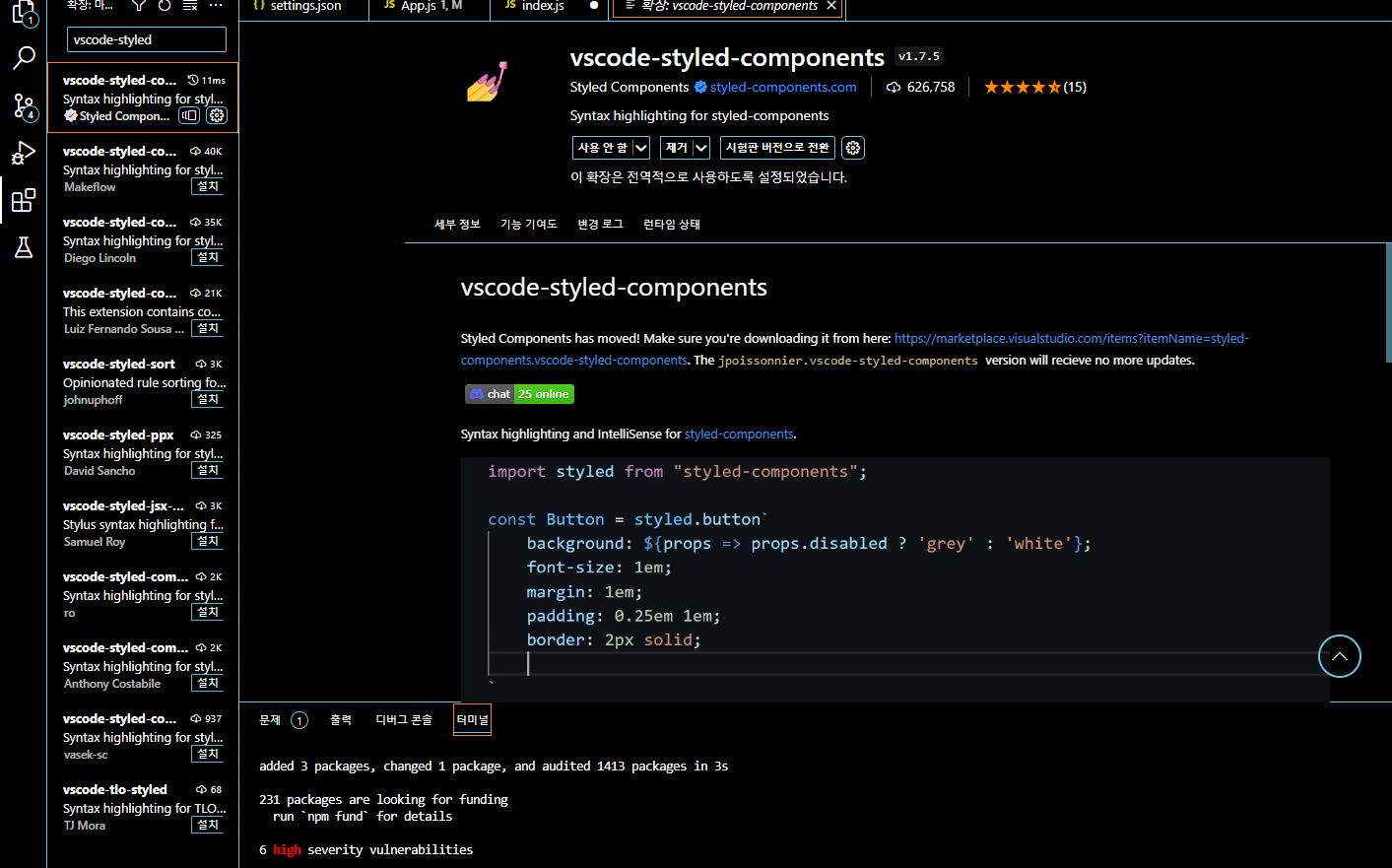Expand the uninstall (제거) dropdown arrow
1392x868 pixels.
coord(701,148)
